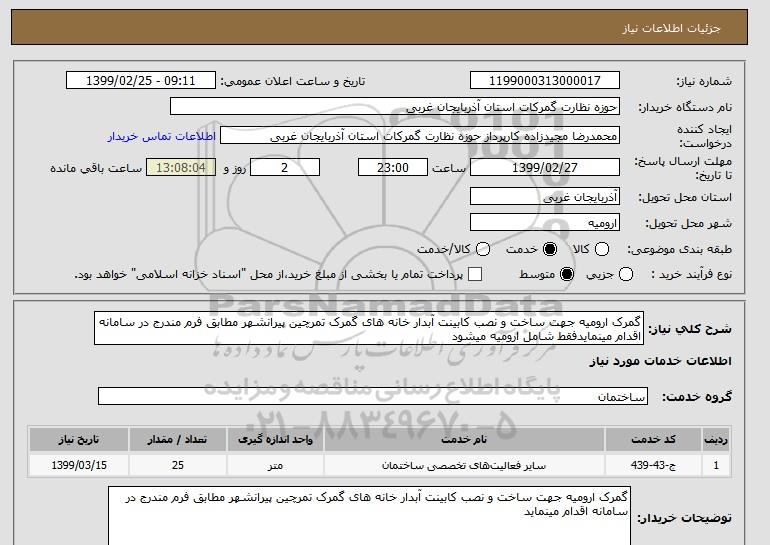Click the deadline hour field 23:00

pyautogui.click(x=393, y=167)
